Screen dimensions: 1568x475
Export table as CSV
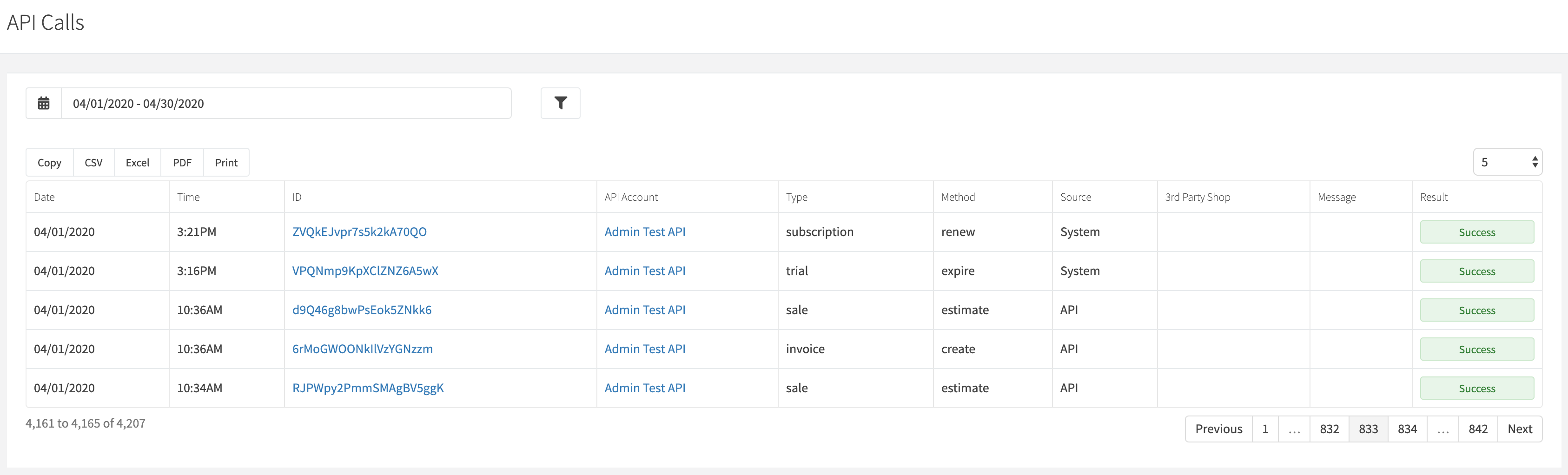pos(94,162)
